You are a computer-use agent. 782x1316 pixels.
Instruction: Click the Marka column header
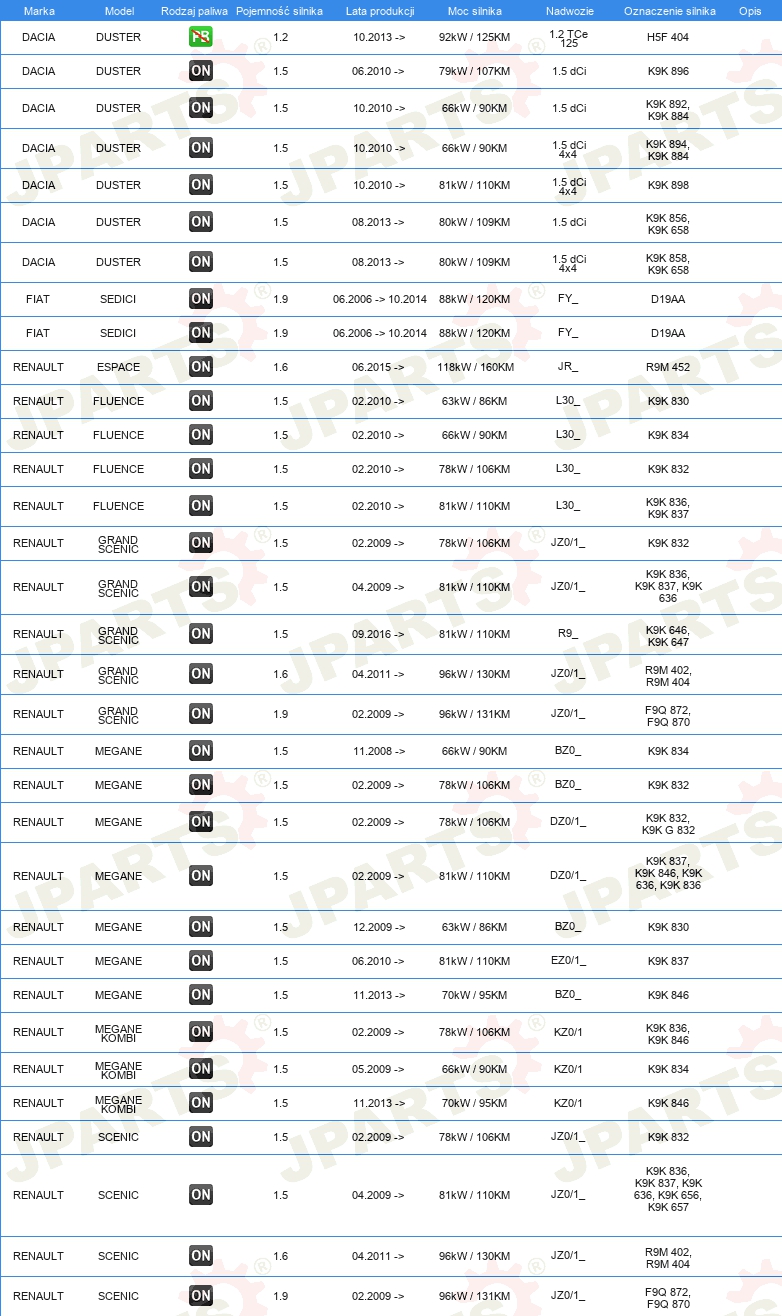(39, 11)
